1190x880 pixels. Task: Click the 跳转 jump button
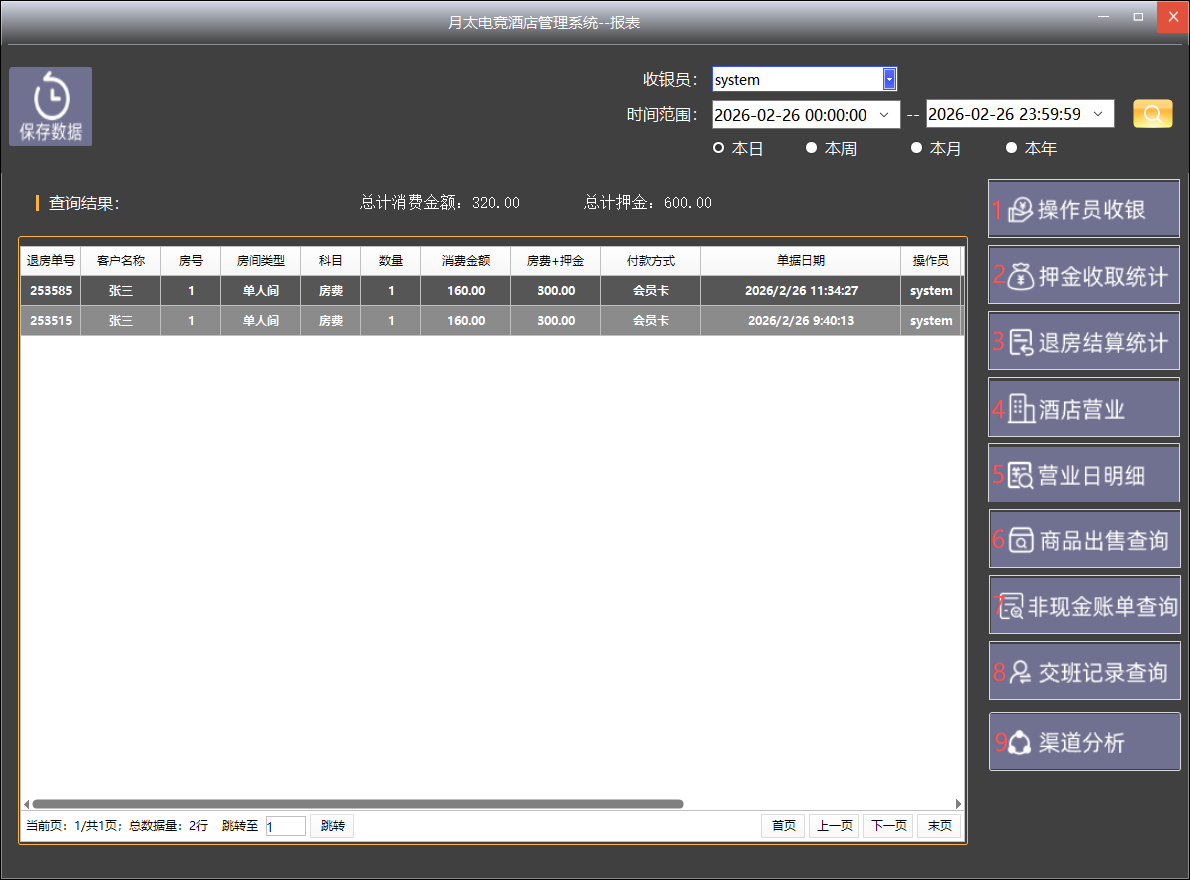click(332, 826)
